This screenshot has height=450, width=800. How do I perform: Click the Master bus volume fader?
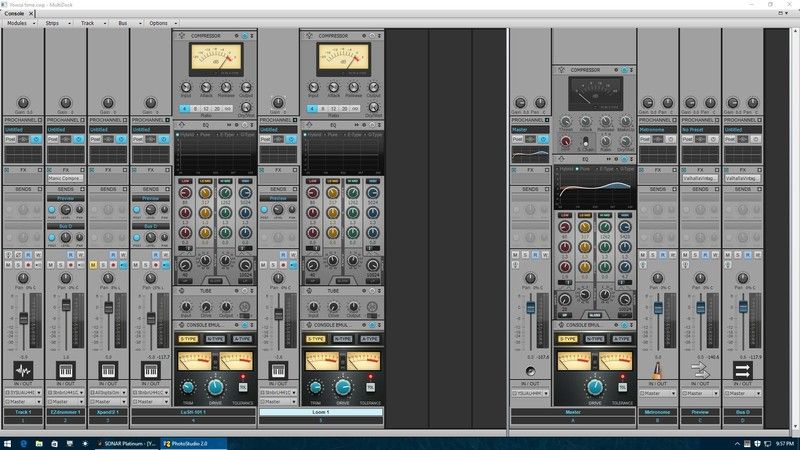tap(531, 308)
